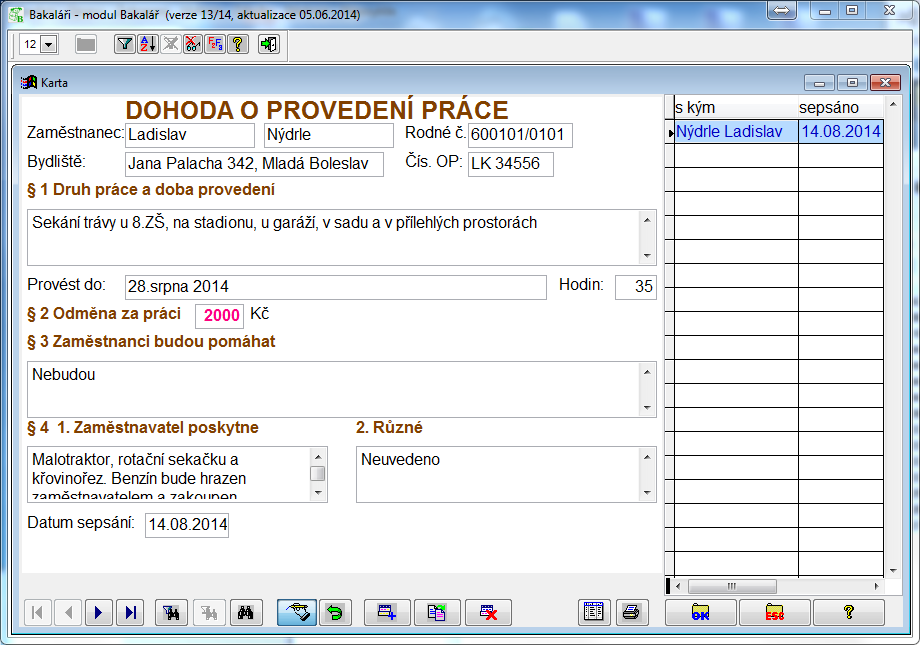Open the font size 12 dropdown
The image size is (920, 645).
[50, 44]
